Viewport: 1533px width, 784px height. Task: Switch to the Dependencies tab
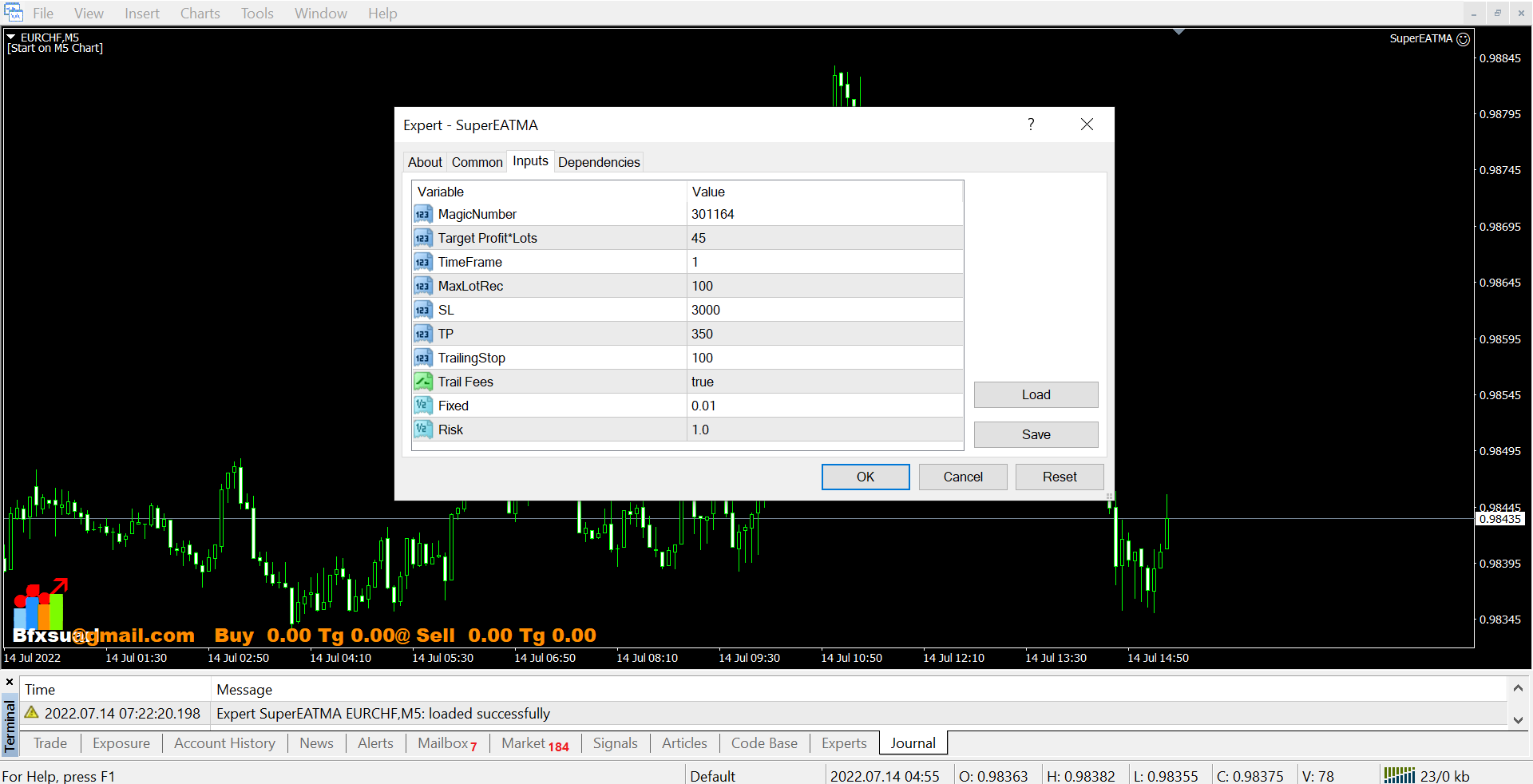click(x=599, y=162)
